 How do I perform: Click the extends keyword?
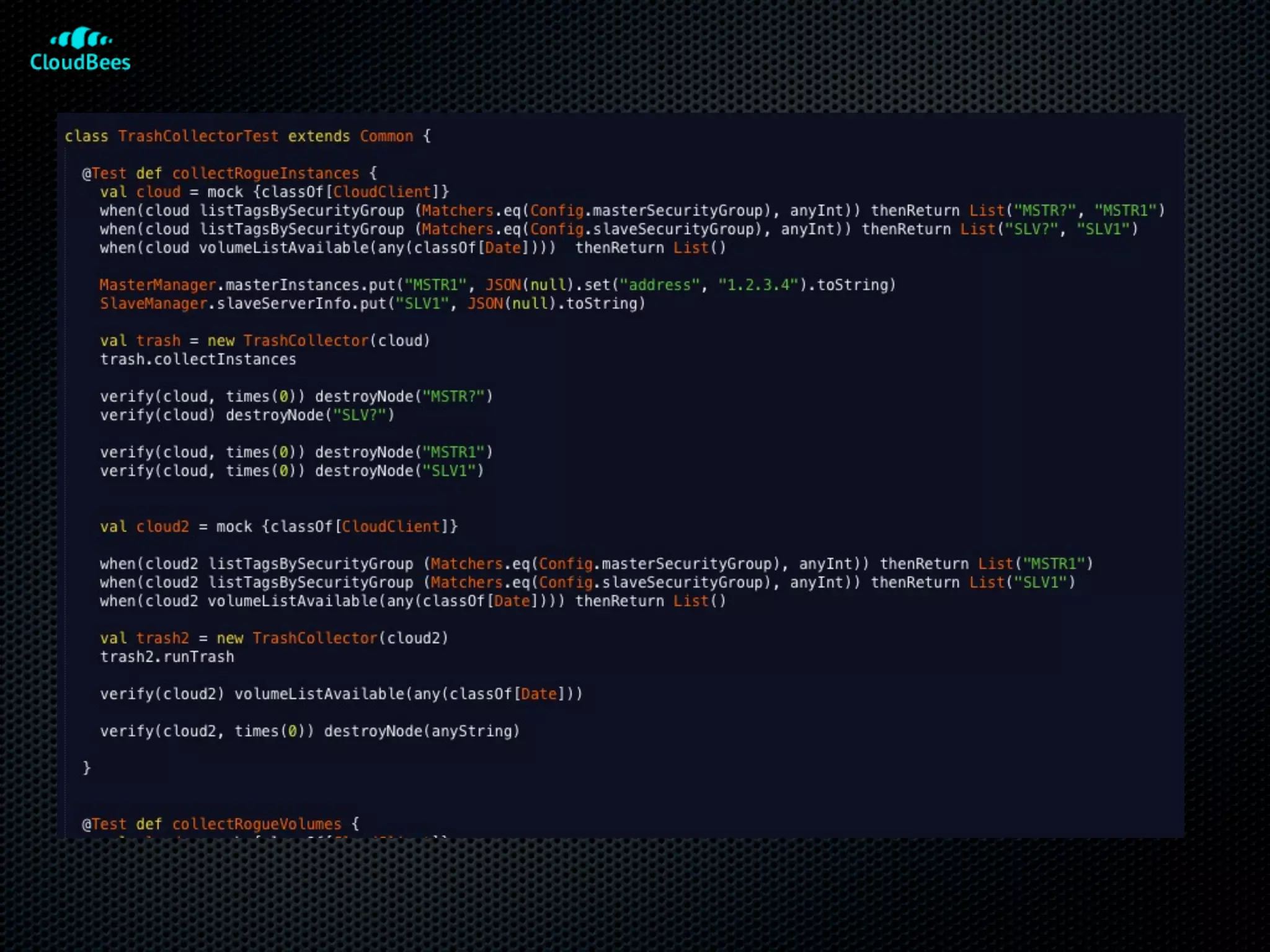pyautogui.click(x=319, y=136)
